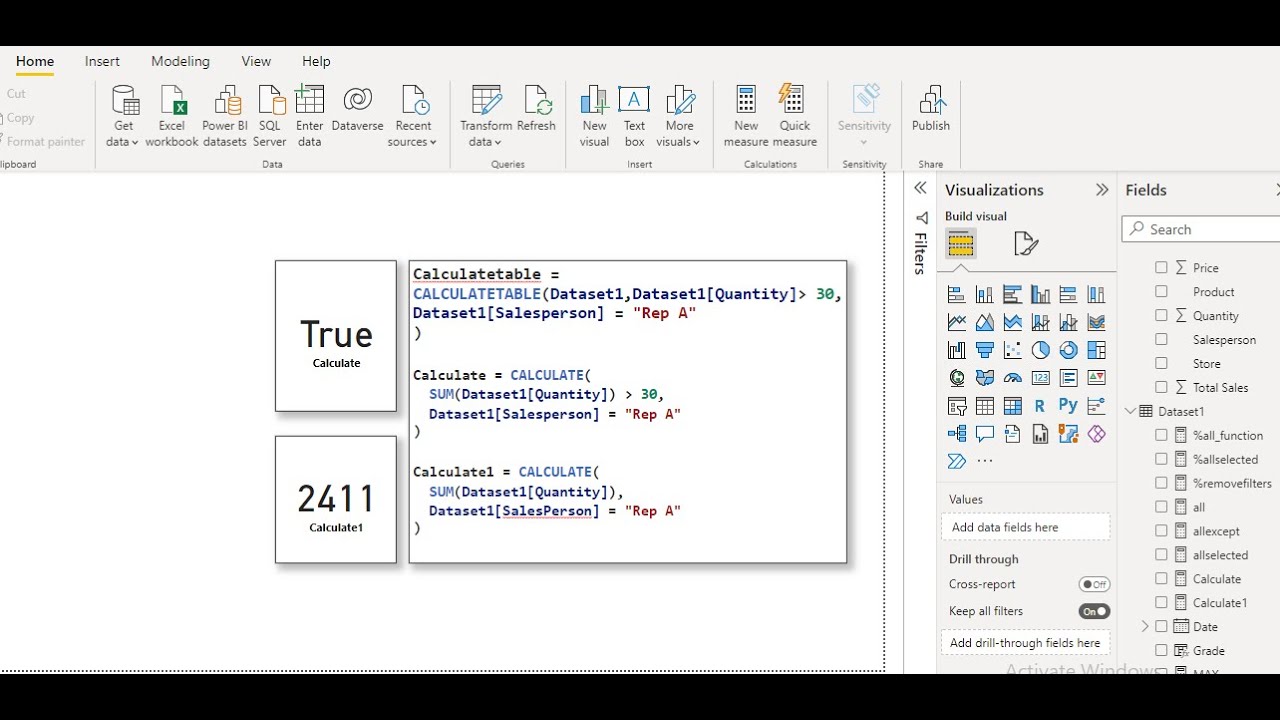Choose the scatter chart visual
This screenshot has height=720, width=1280.
click(x=1013, y=350)
